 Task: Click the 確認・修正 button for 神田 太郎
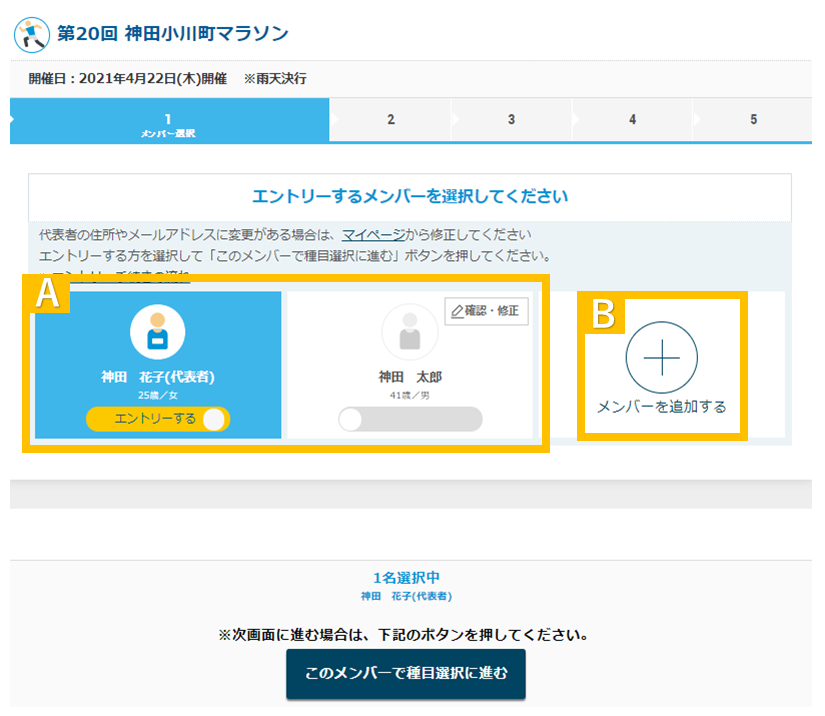point(486,311)
